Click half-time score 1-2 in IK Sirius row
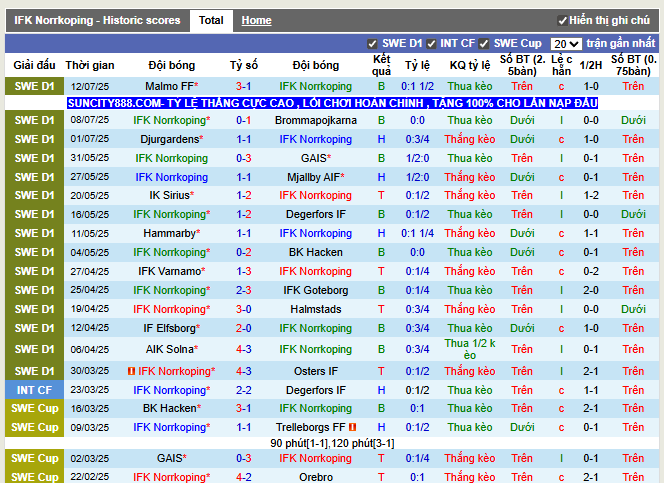The width and height of the screenshot is (664, 483). pos(591,195)
